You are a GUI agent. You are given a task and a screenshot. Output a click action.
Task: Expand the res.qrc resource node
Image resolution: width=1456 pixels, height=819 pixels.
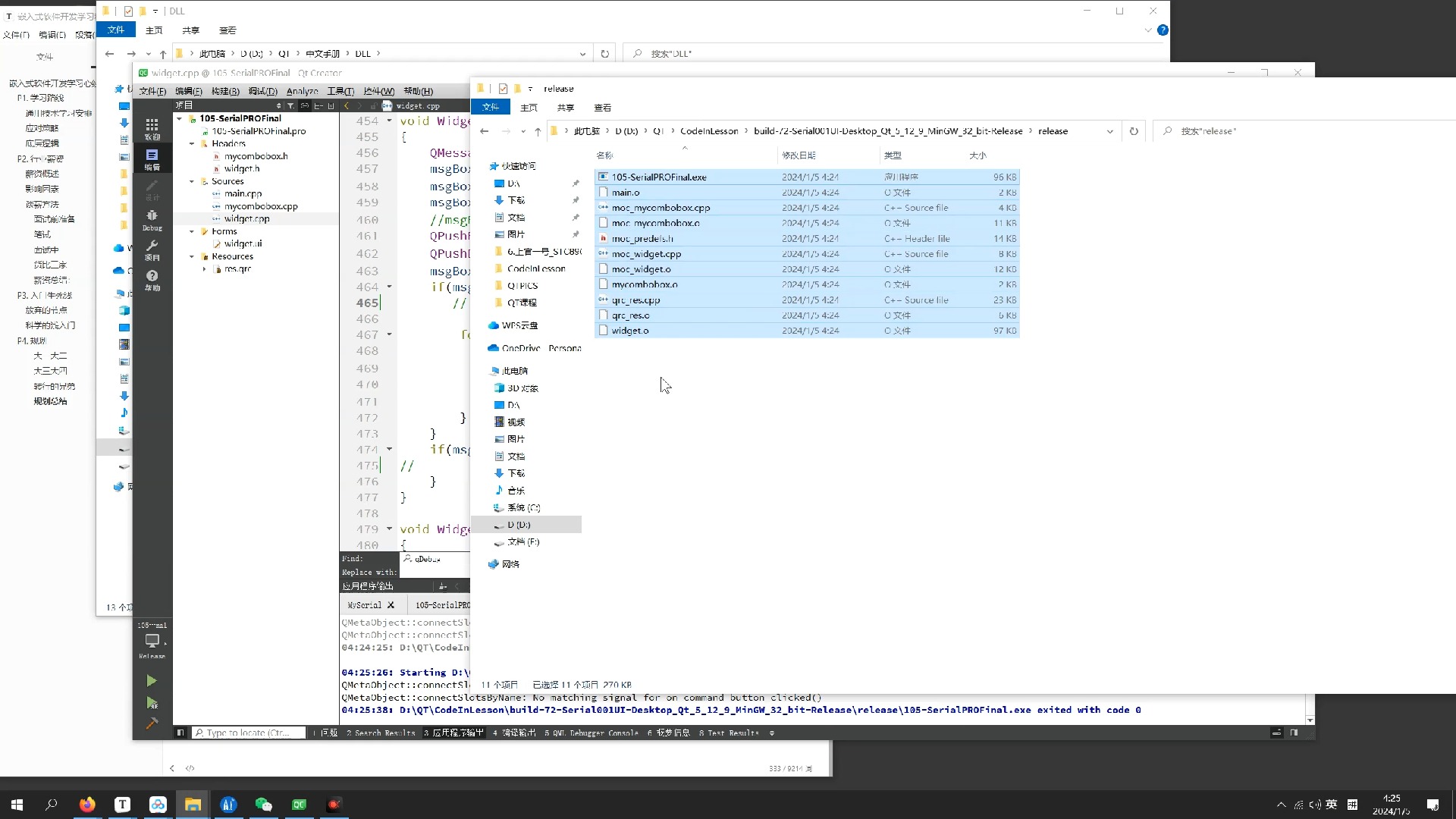(x=204, y=269)
